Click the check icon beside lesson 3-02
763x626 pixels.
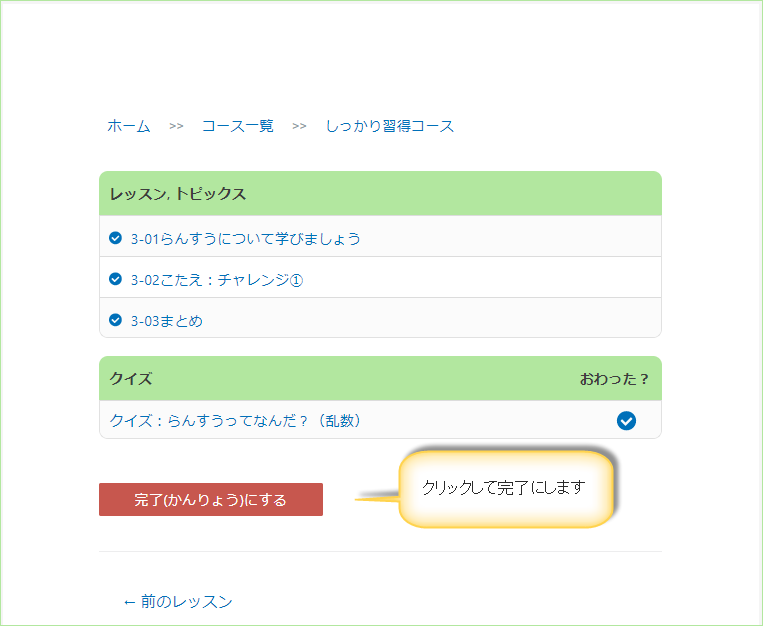click(116, 279)
